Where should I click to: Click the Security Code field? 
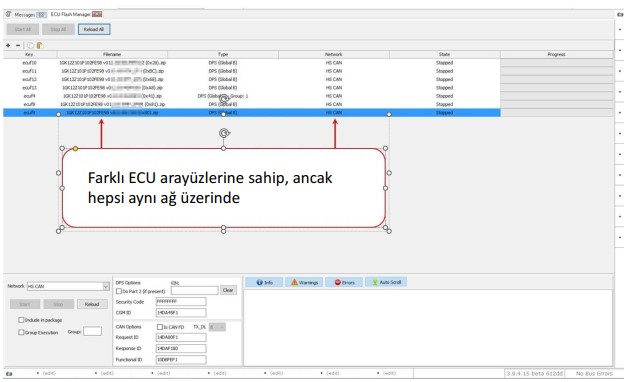coord(181,302)
